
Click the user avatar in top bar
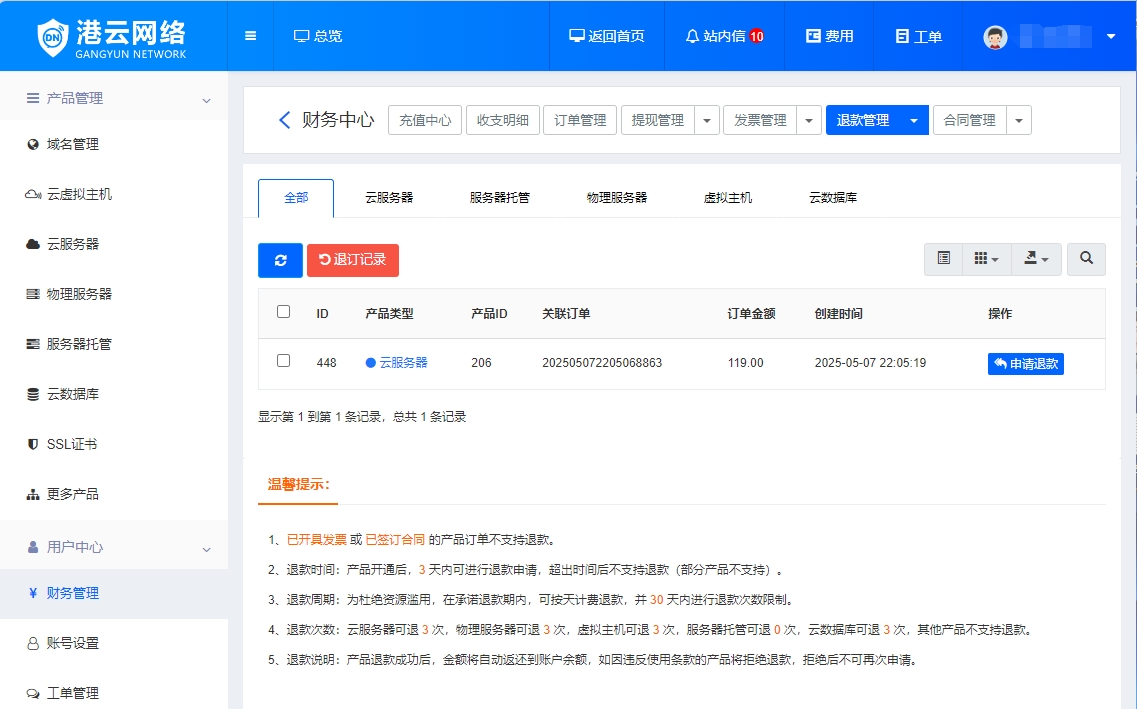click(x=995, y=35)
